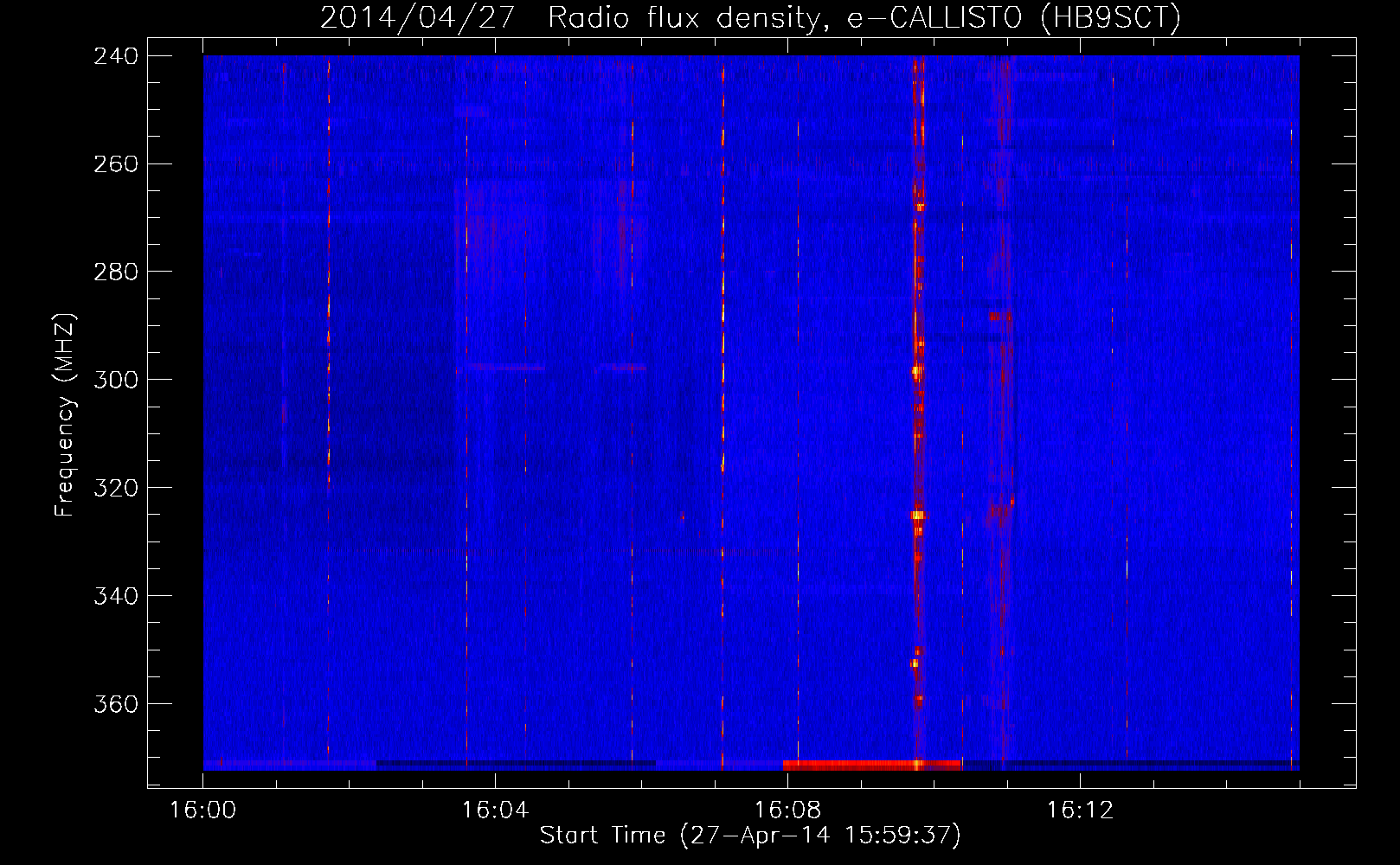Select the '320' frequency axis label
Screen dimensions: 1400x865
coord(116,489)
